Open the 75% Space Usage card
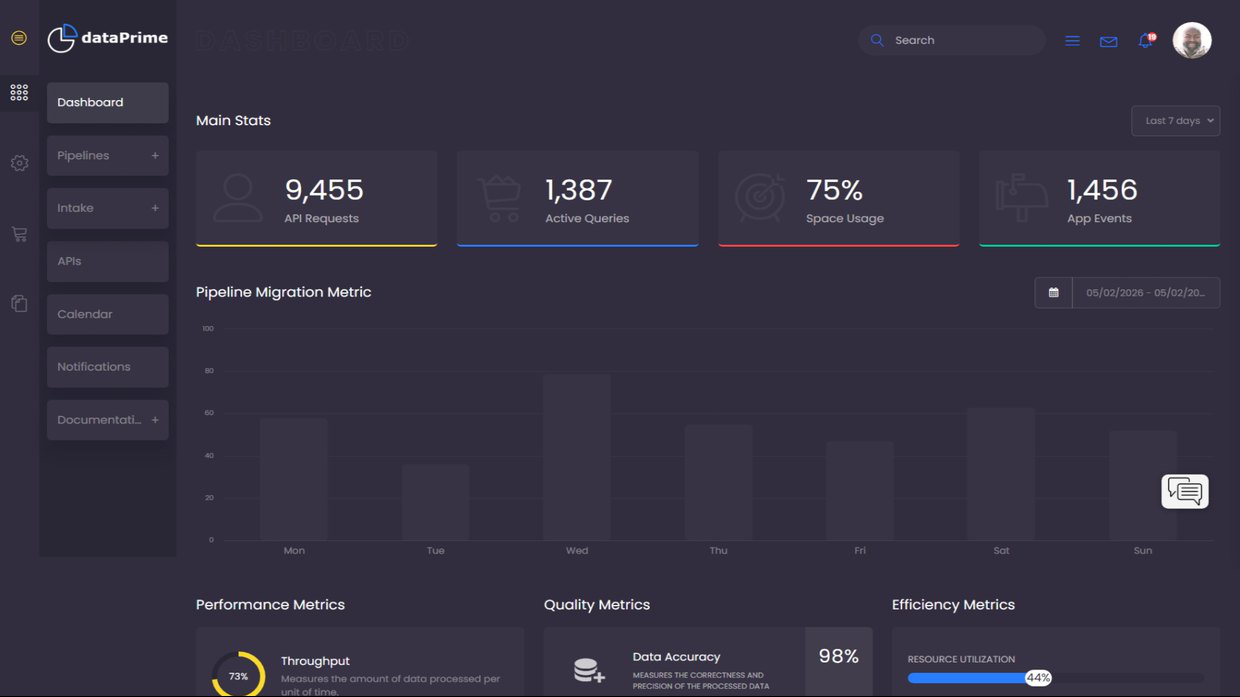Screen dimensions: 1240x697 point(838,198)
